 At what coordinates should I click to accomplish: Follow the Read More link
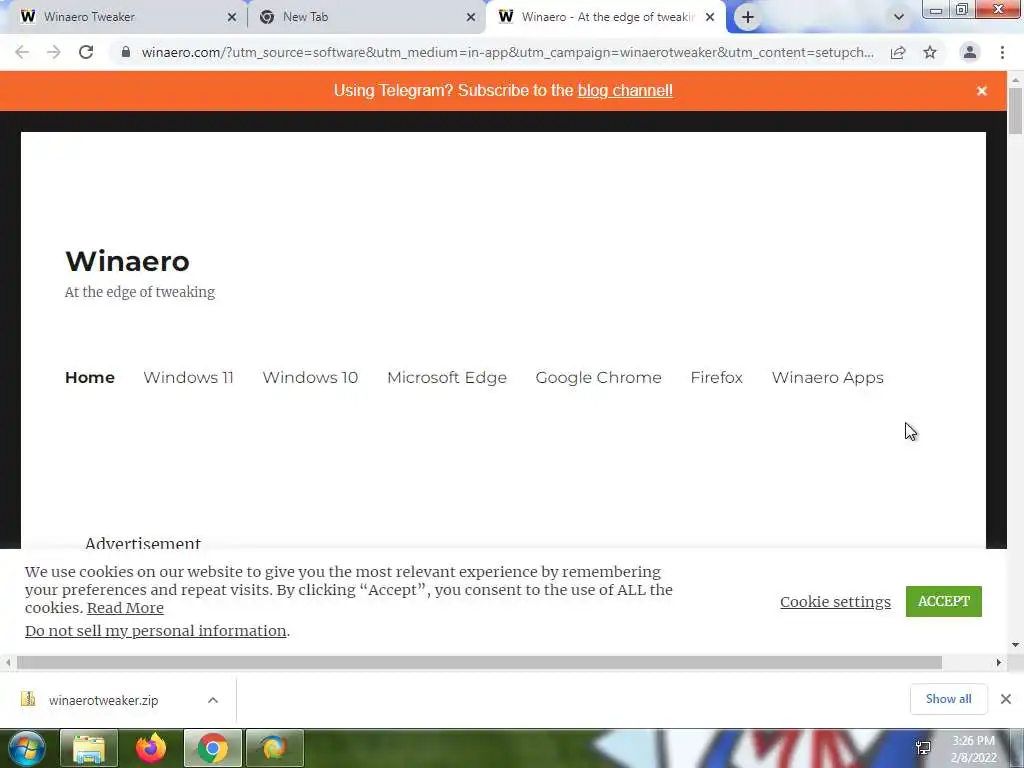[x=125, y=608]
